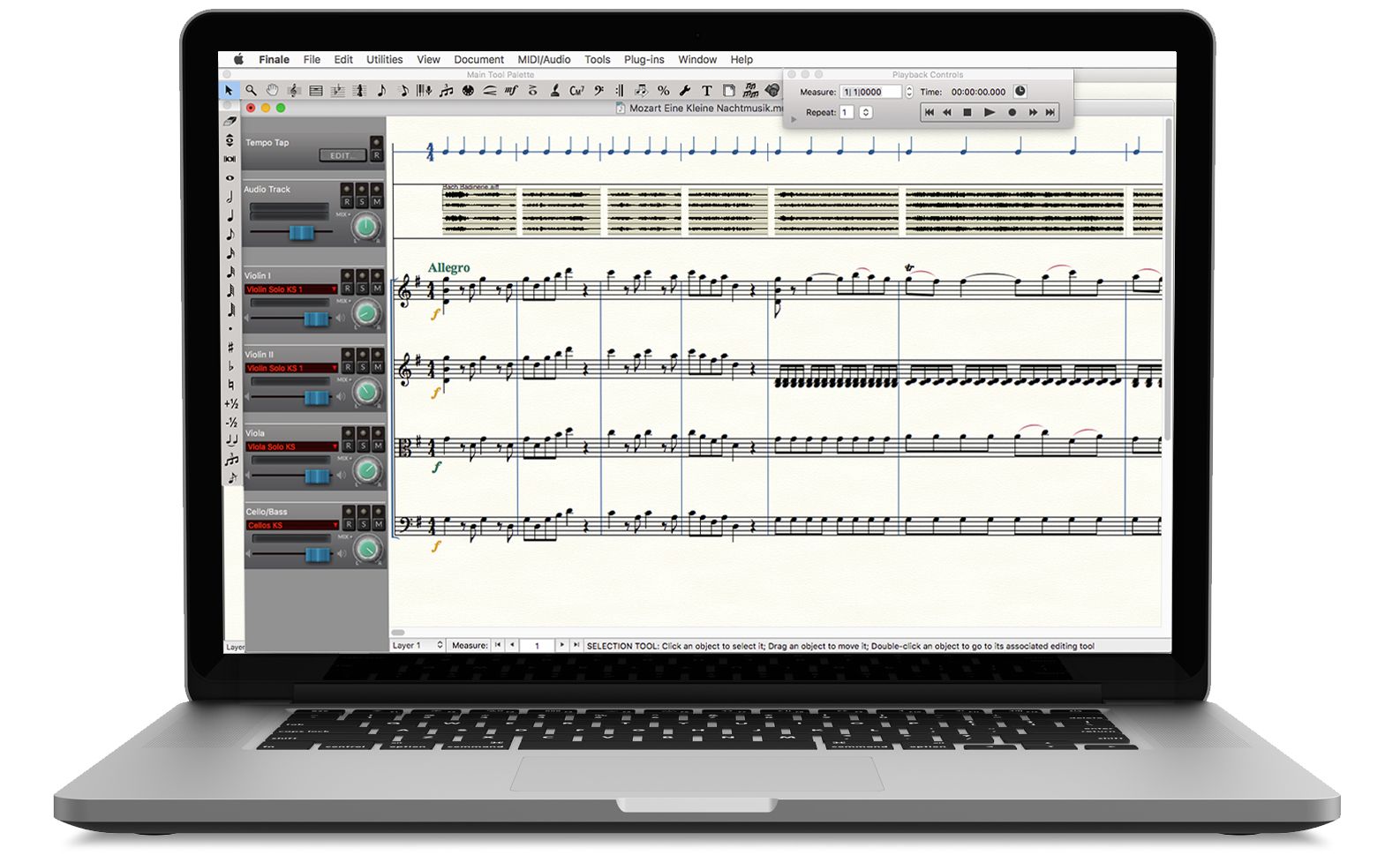This screenshot has height=855, width=1400.
Task: Select the Clef bass-clef tool
Action: 598,90
